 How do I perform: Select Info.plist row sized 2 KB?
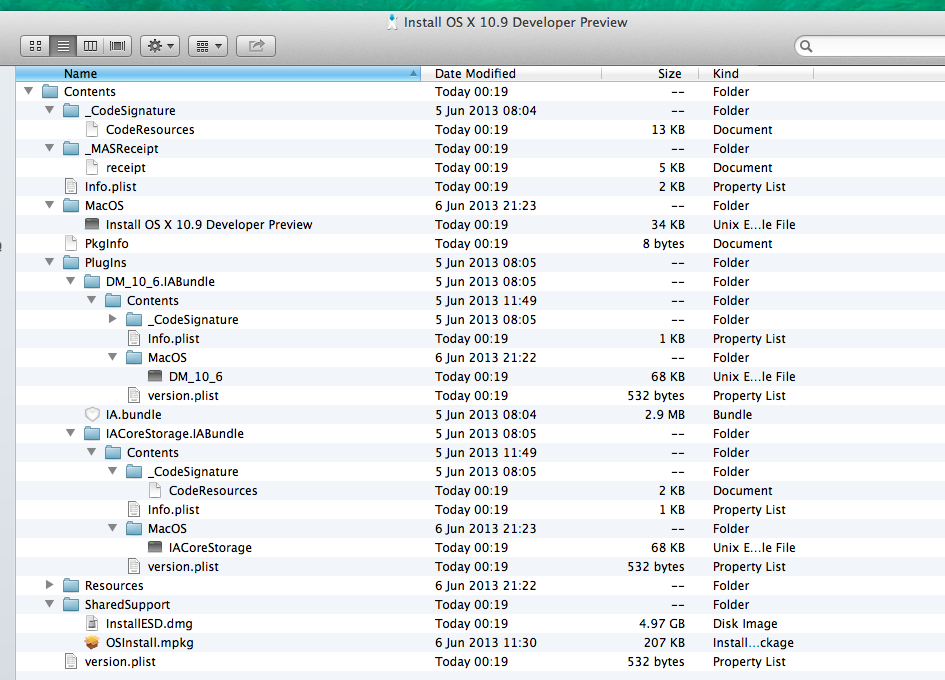480,186
